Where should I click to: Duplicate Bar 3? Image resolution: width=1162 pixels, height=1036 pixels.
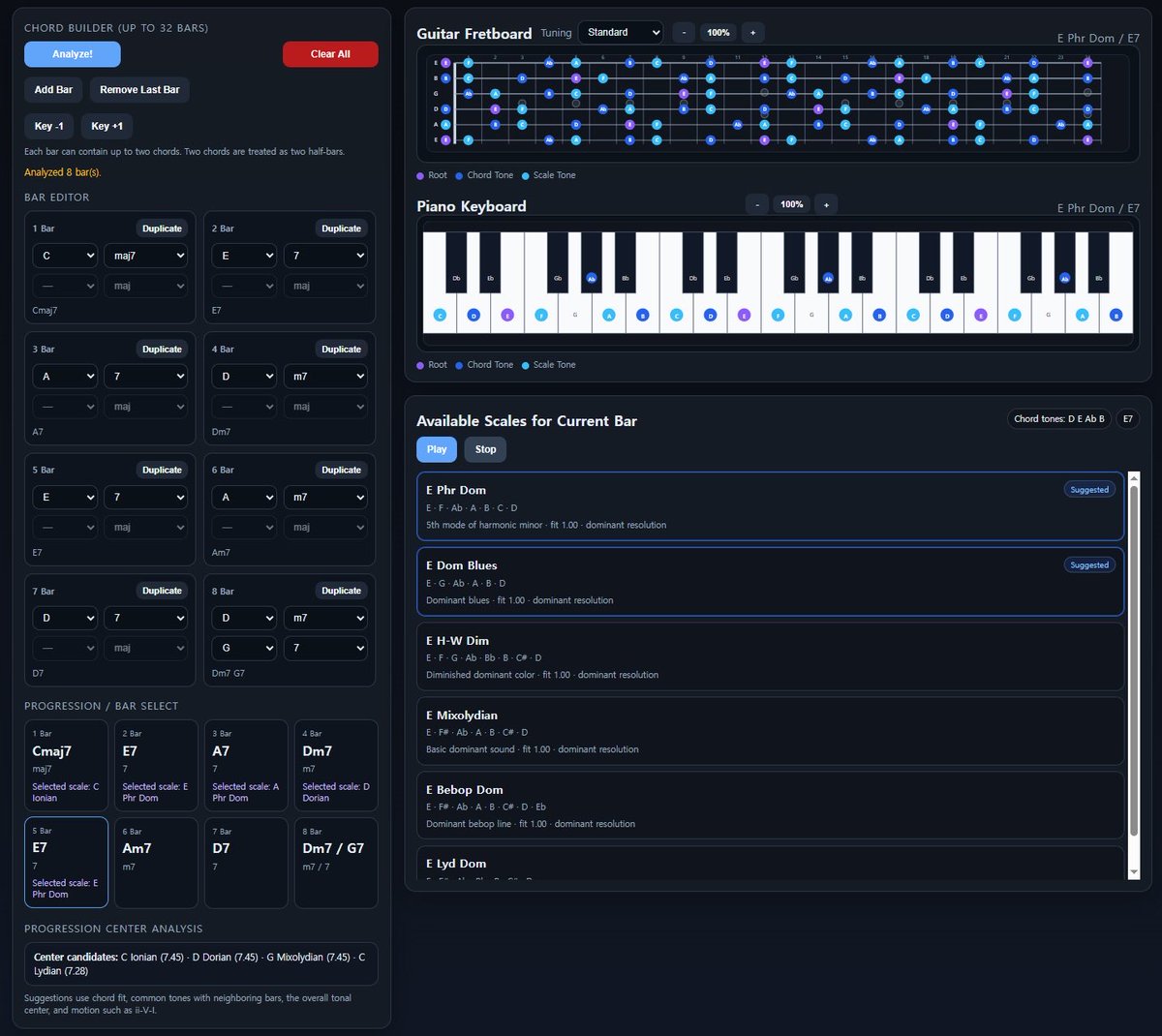click(x=162, y=350)
